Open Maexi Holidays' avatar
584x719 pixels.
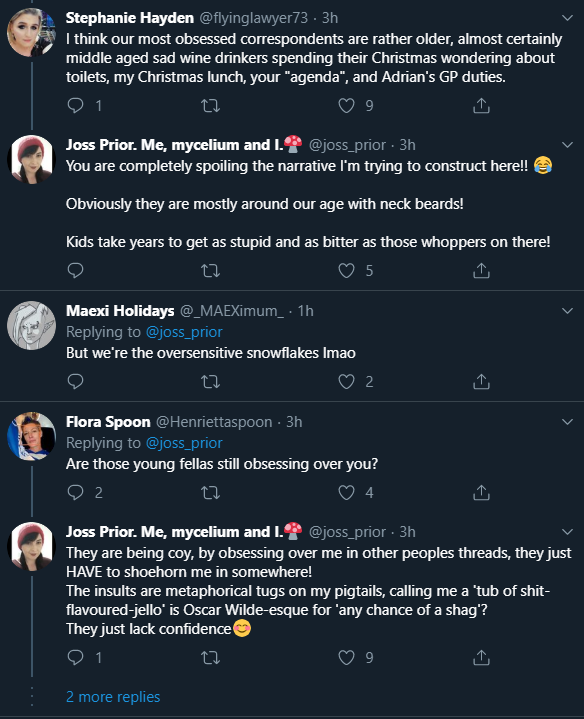pyautogui.click(x=31, y=325)
